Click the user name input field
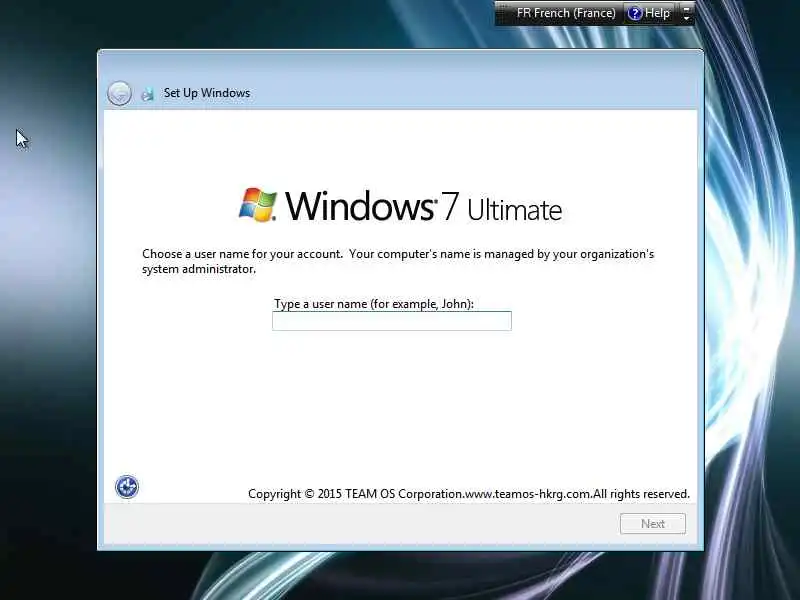The image size is (800, 600). click(391, 321)
